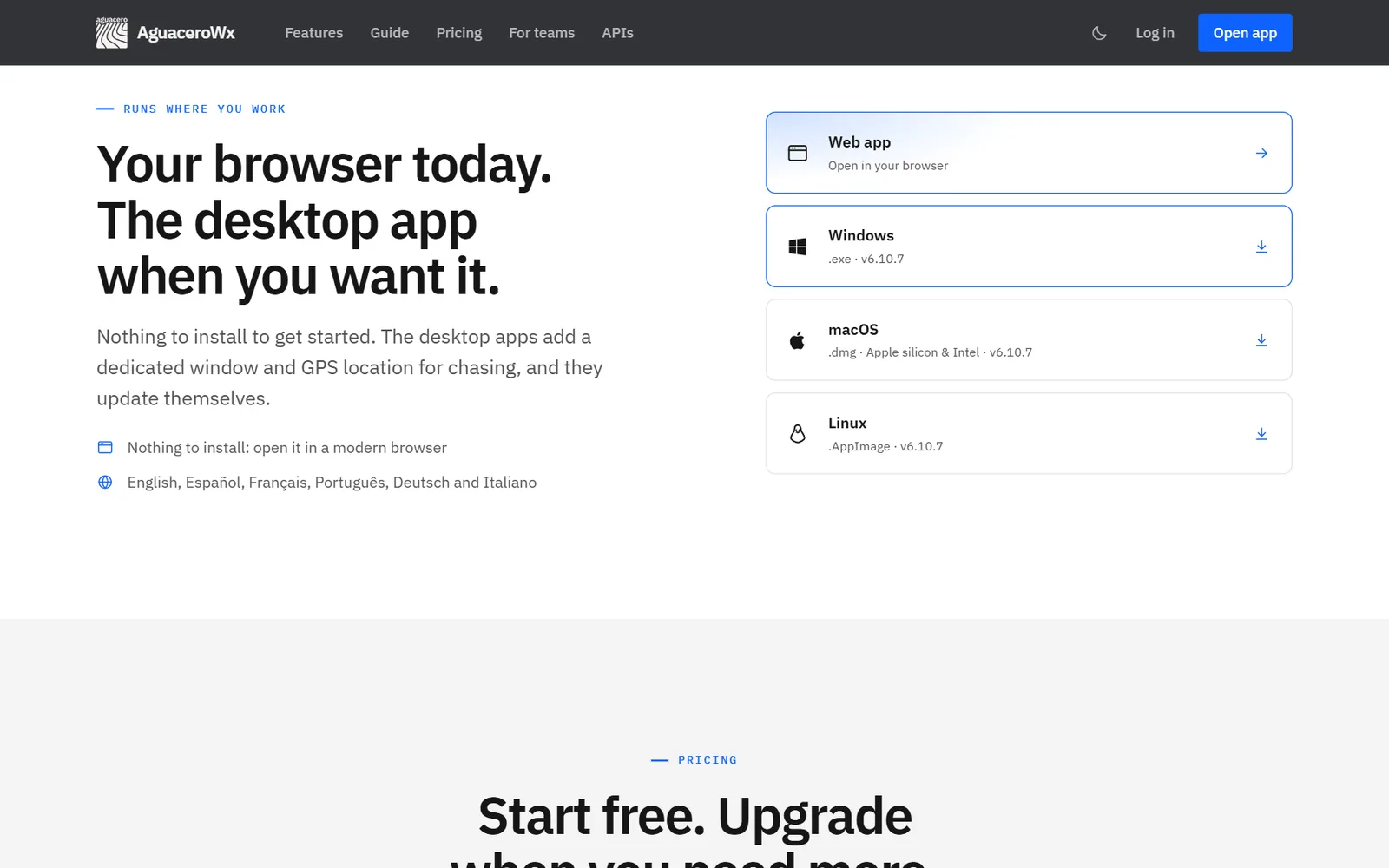Viewport: 1389px width, 868px height.
Task: Select For teams in the navigation
Action: [542, 33]
